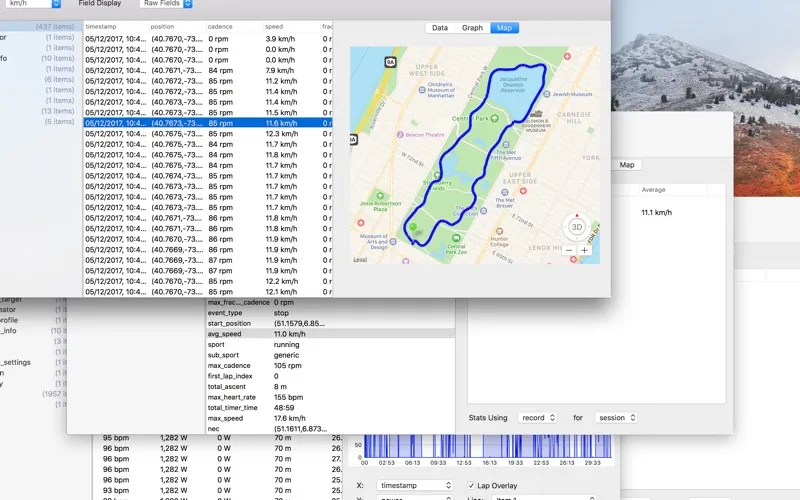Select the event_type stop row
This screenshot has width=800, height=500.
click(x=330, y=313)
